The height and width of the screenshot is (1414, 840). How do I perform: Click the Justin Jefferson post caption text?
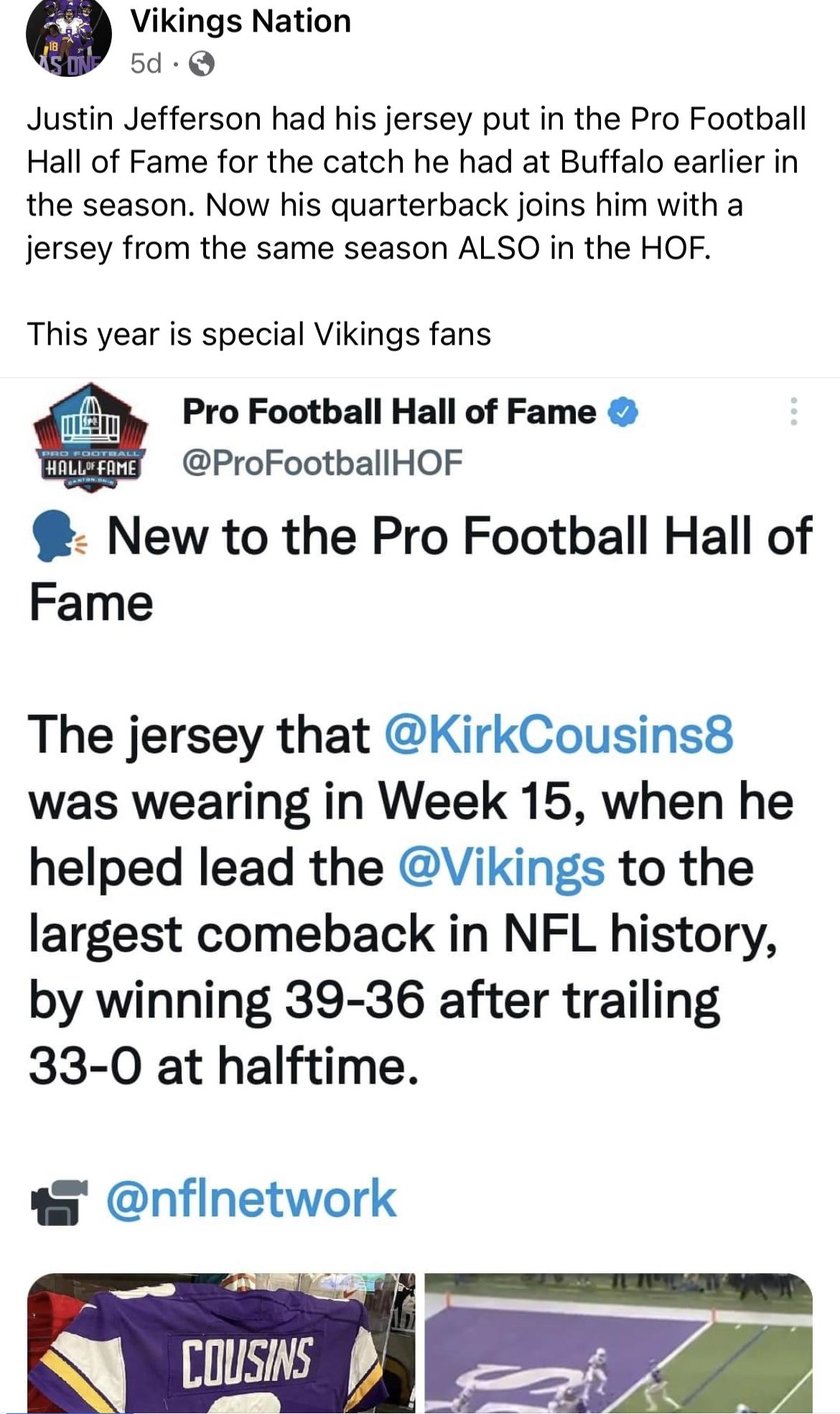(416, 183)
